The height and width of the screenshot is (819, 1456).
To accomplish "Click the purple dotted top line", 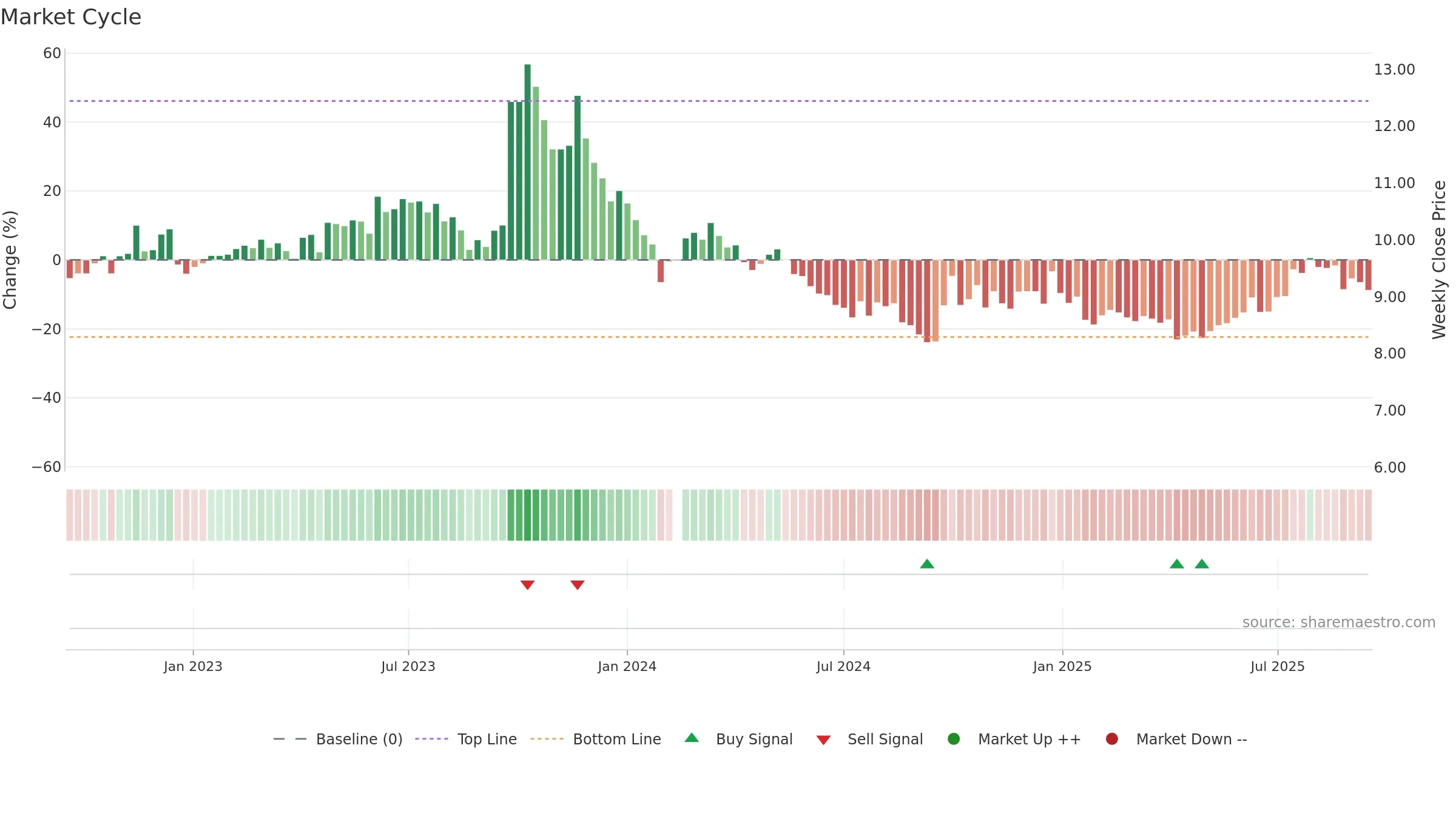I will [x=719, y=101].
